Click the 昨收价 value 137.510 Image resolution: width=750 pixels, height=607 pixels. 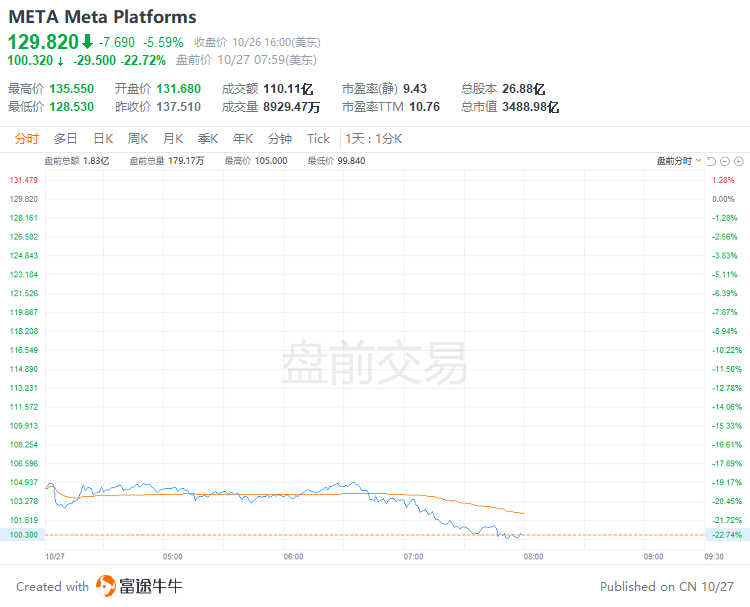(x=178, y=107)
